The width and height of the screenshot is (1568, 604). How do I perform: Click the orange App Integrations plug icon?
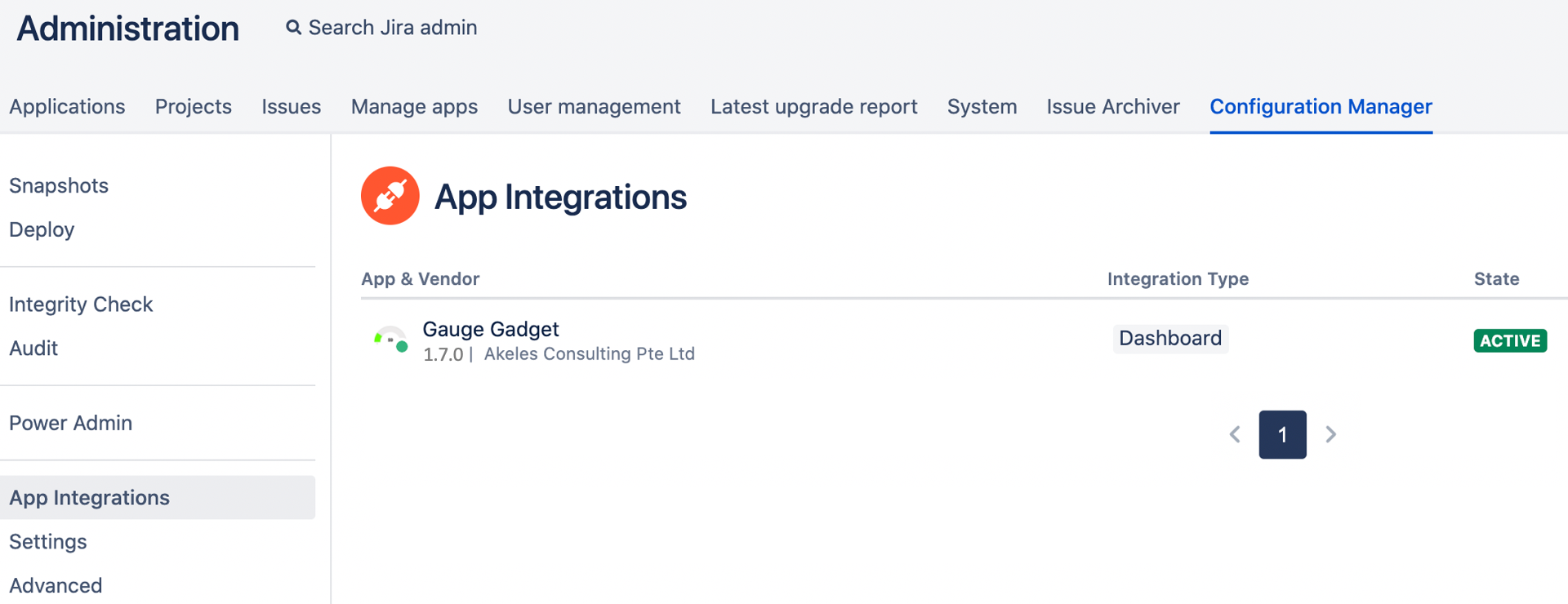(390, 196)
